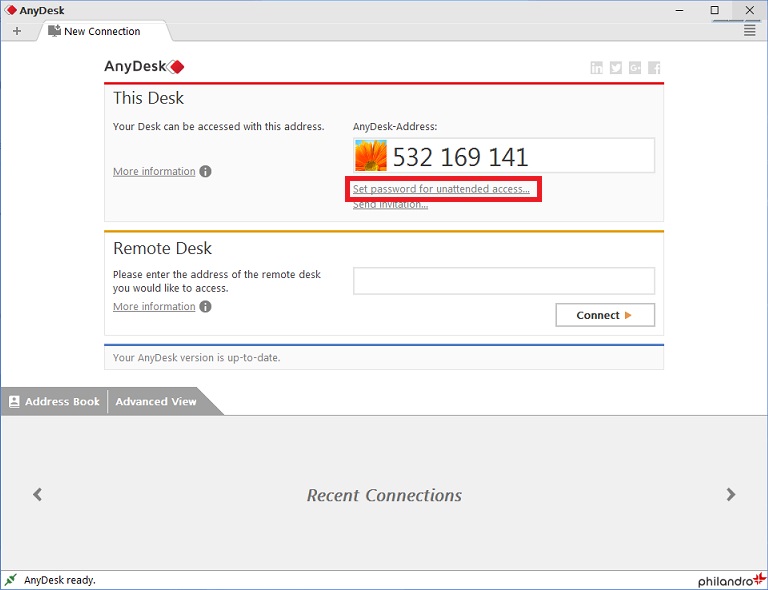
Task: Switch to Advanced View tab
Action: click(156, 401)
